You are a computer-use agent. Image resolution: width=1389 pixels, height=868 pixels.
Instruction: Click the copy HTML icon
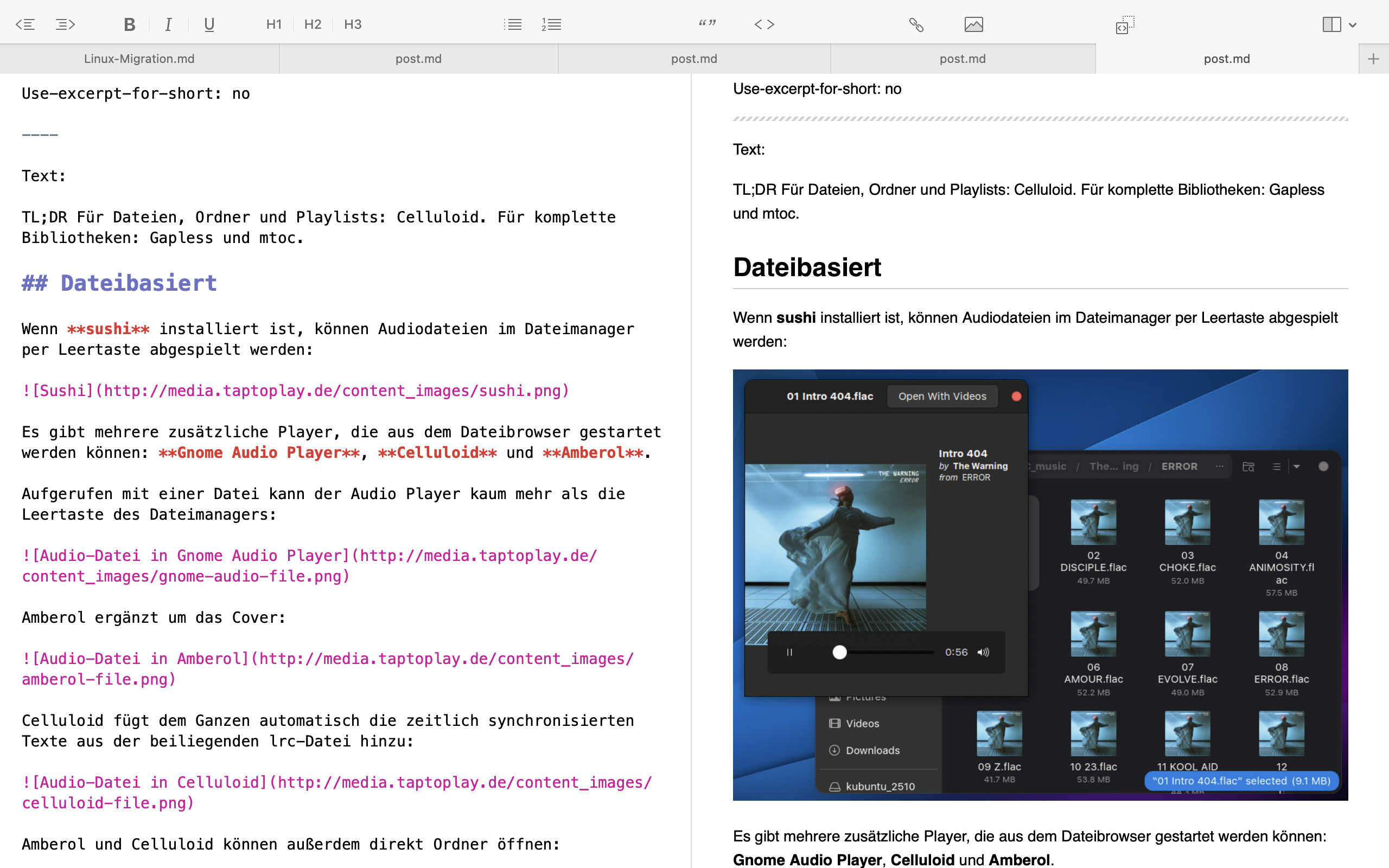point(1125,24)
